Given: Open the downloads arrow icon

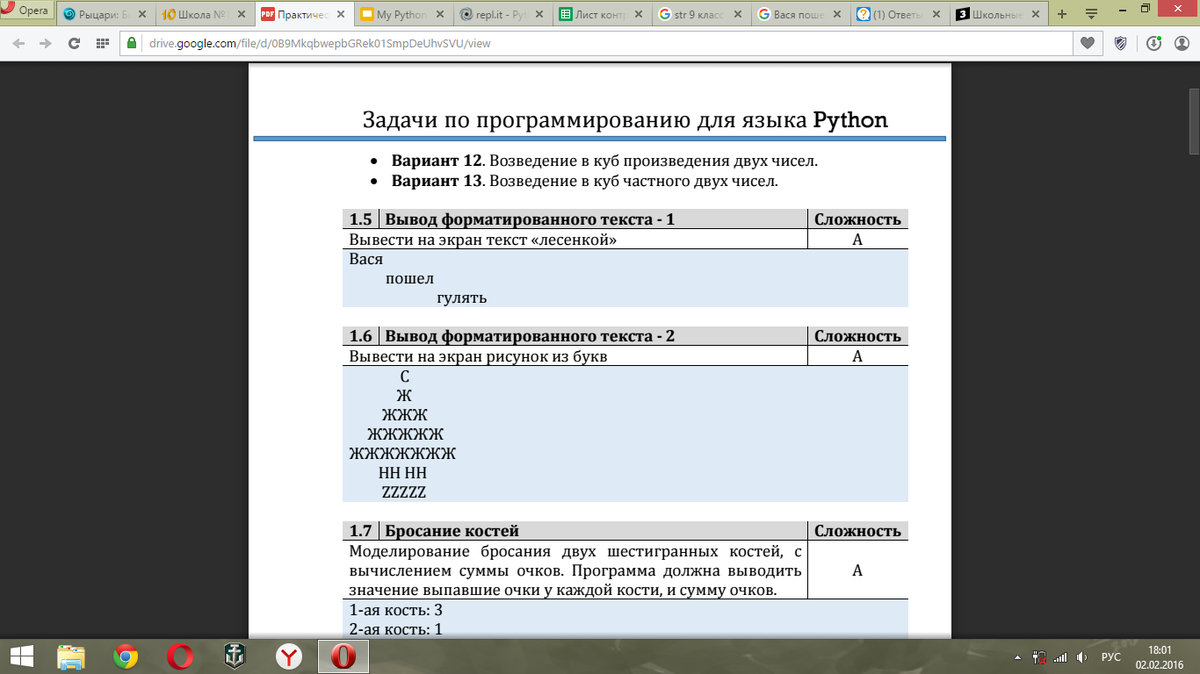Looking at the screenshot, I should pos(1153,45).
